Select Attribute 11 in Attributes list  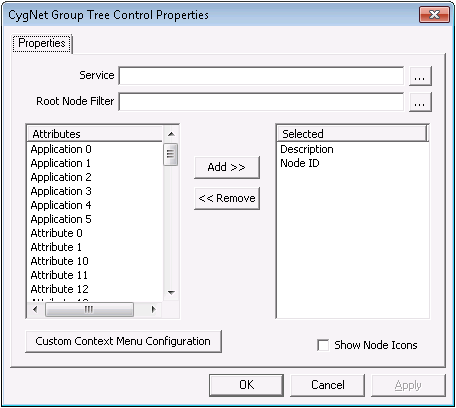pyautogui.click(x=59, y=275)
